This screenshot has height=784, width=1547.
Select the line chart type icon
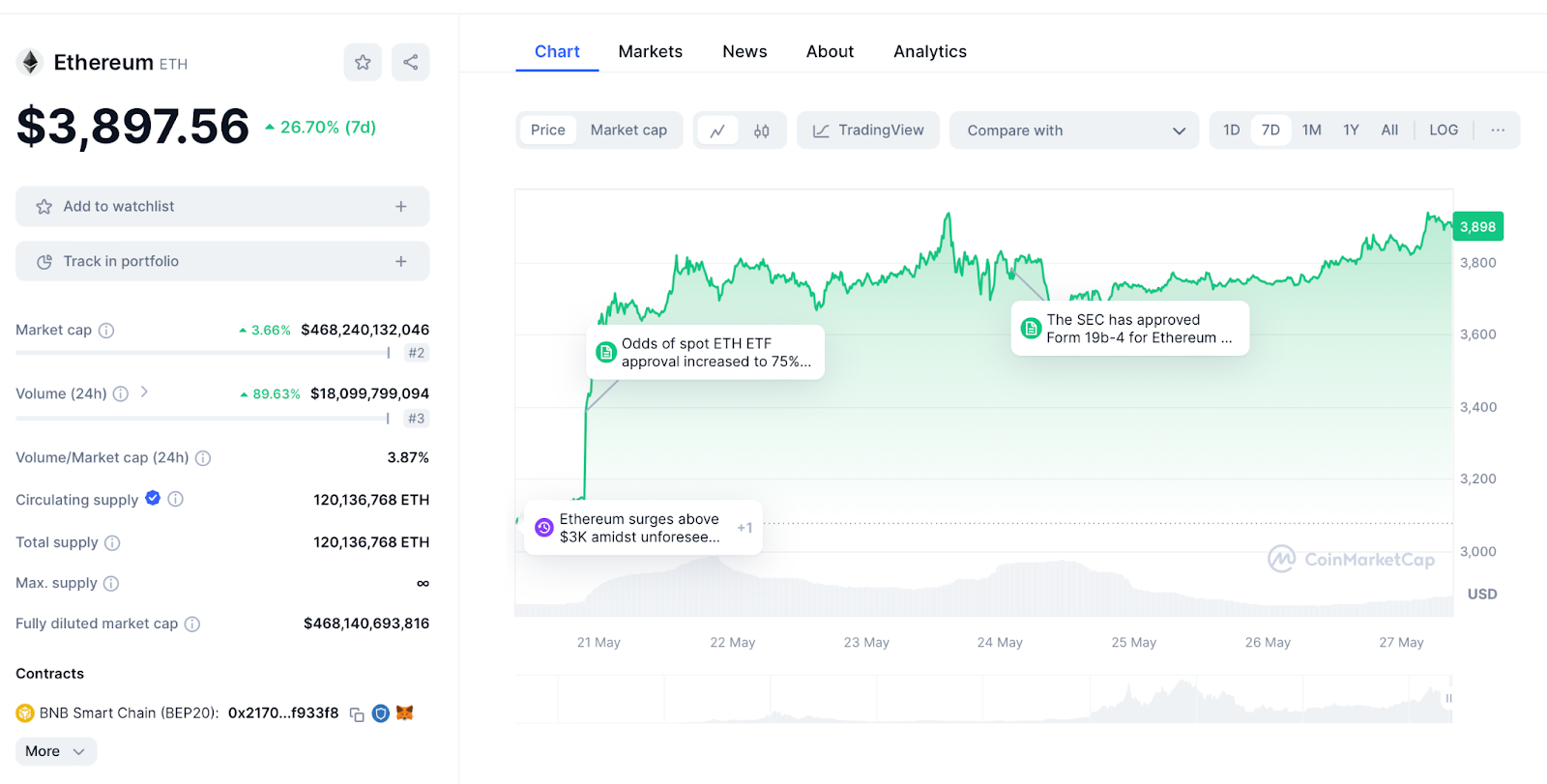(717, 131)
